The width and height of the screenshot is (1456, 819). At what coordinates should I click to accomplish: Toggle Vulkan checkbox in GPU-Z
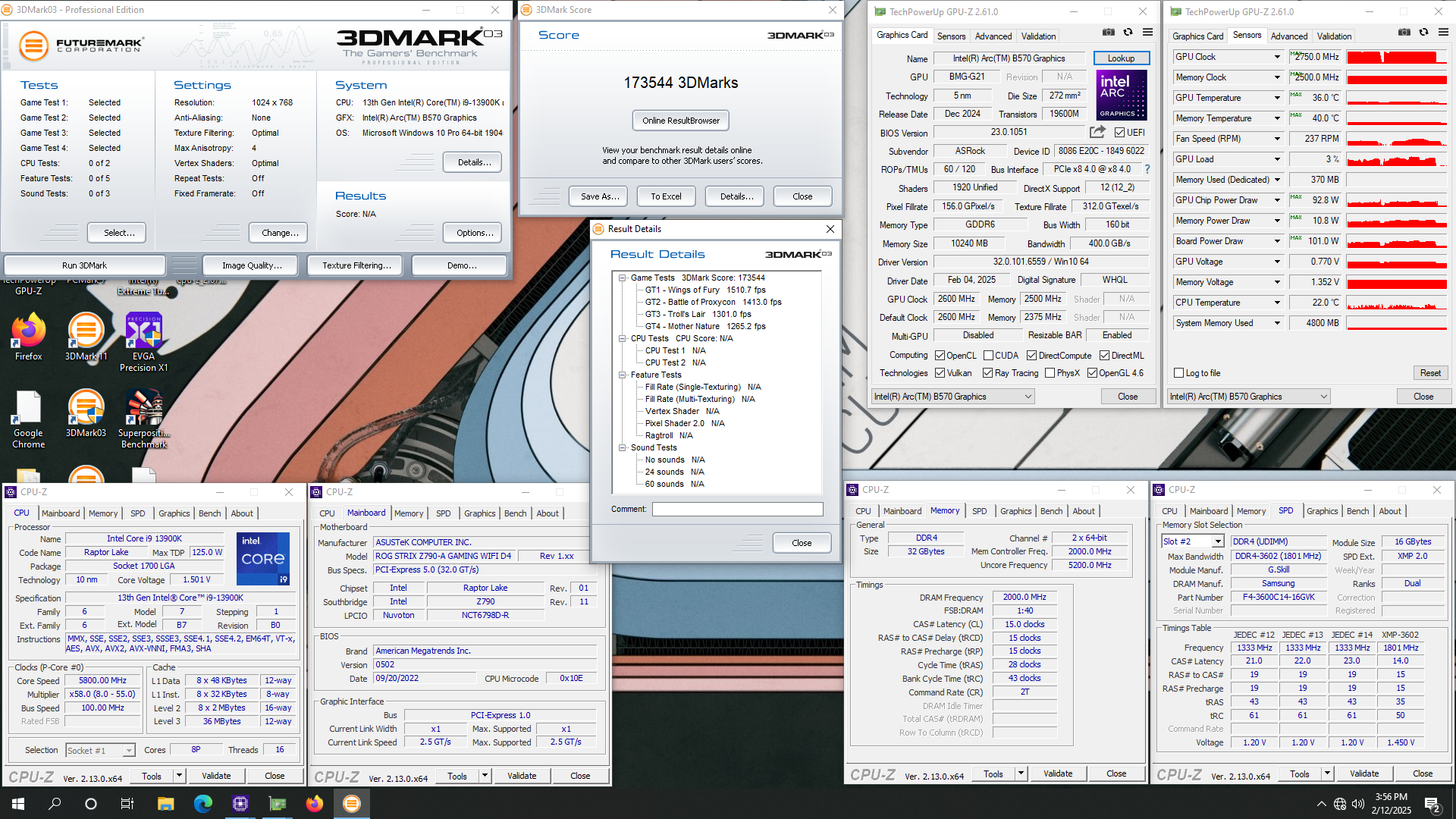pos(940,373)
